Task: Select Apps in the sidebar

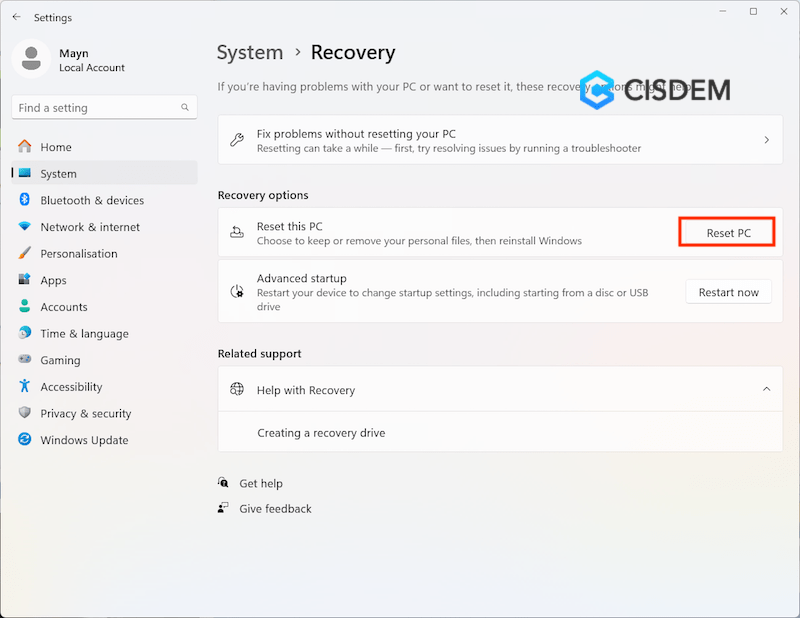Action: 53,280
